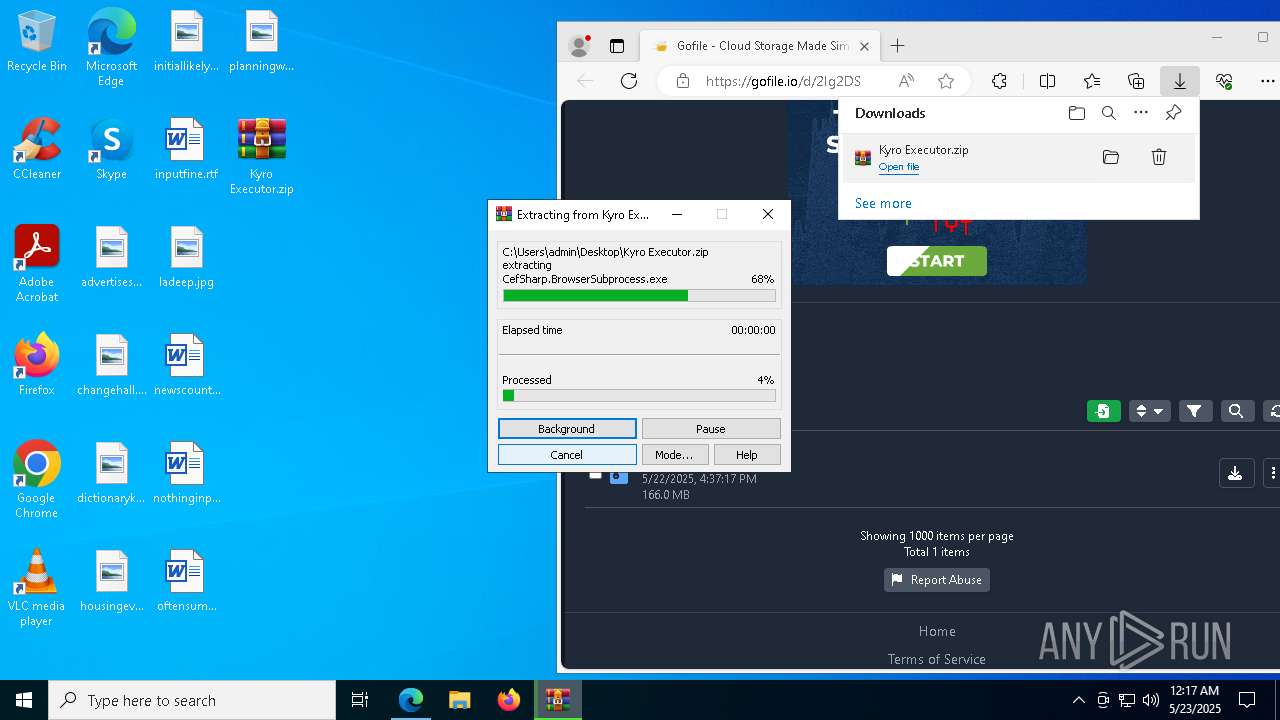Screen dimensions: 1280x720
Task: Open Gofile sort order dropdown
Action: coord(1149,411)
